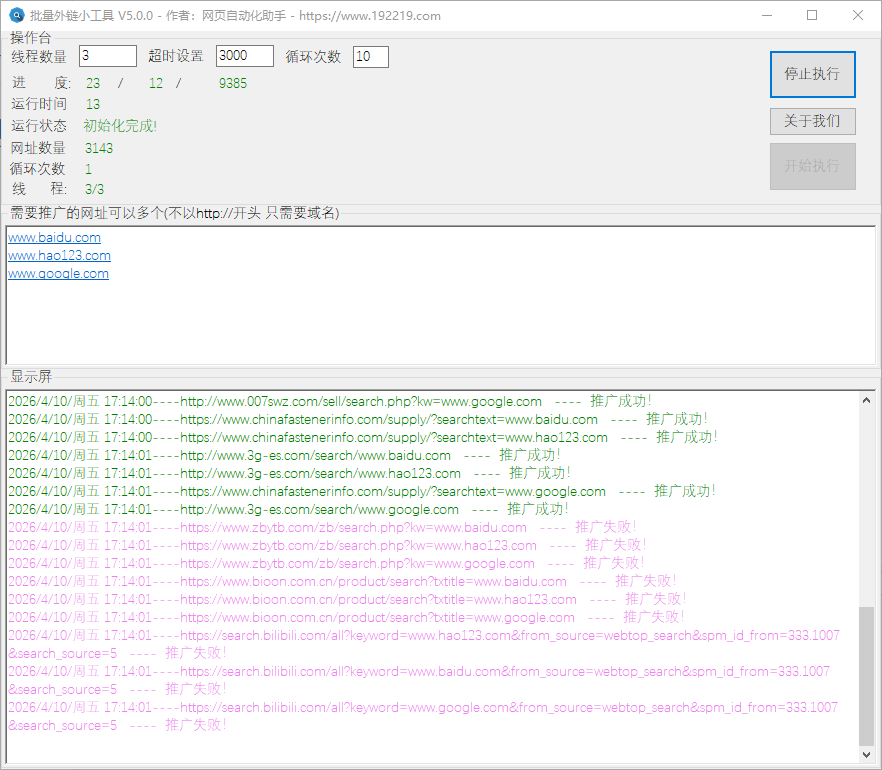The height and width of the screenshot is (770, 882).
Task: Focus the 超时设置 field showing 3000
Action: pos(244,56)
